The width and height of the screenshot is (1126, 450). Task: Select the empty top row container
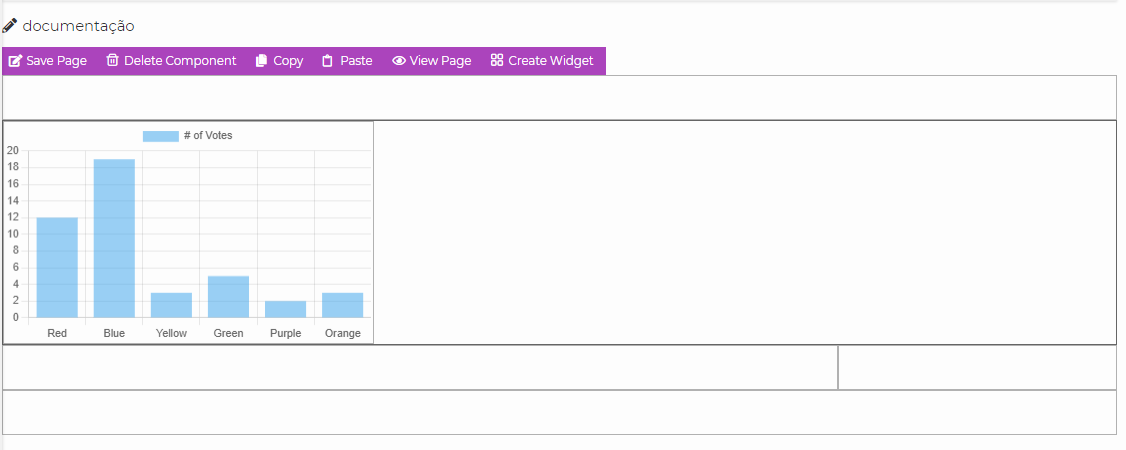(559, 98)
